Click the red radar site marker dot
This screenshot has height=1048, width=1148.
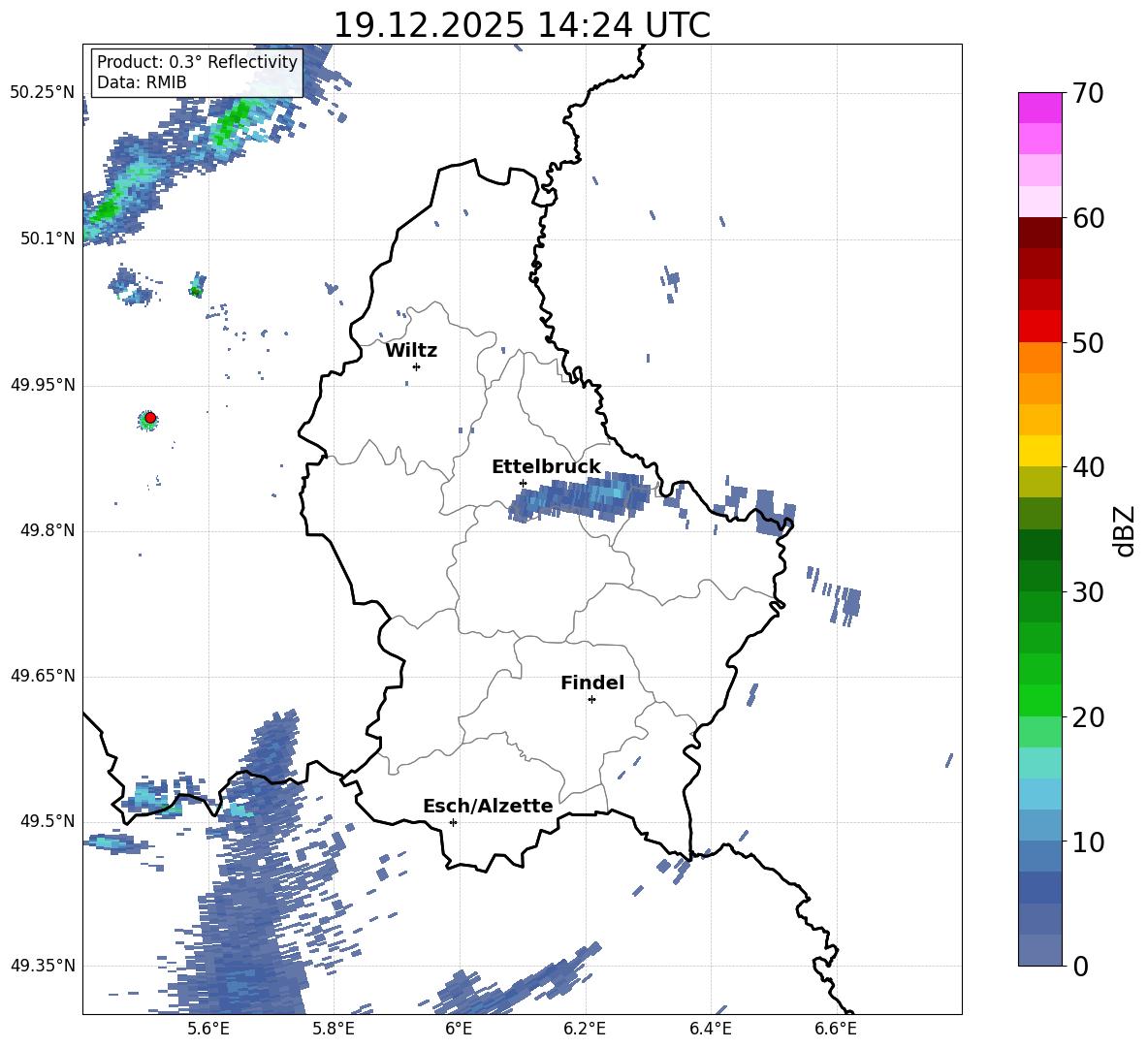click(x=150, y=418)
